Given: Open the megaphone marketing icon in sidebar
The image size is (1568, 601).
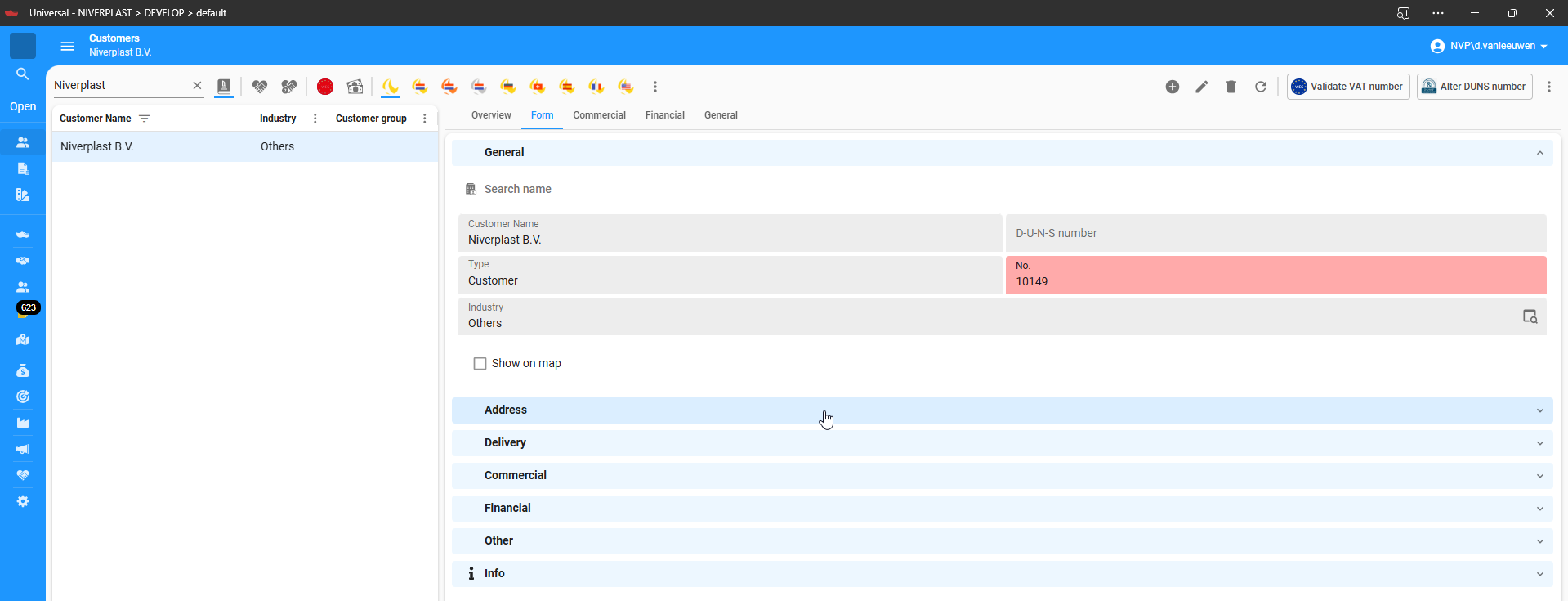Looking at the screenshot, I should tap(23, 449).
